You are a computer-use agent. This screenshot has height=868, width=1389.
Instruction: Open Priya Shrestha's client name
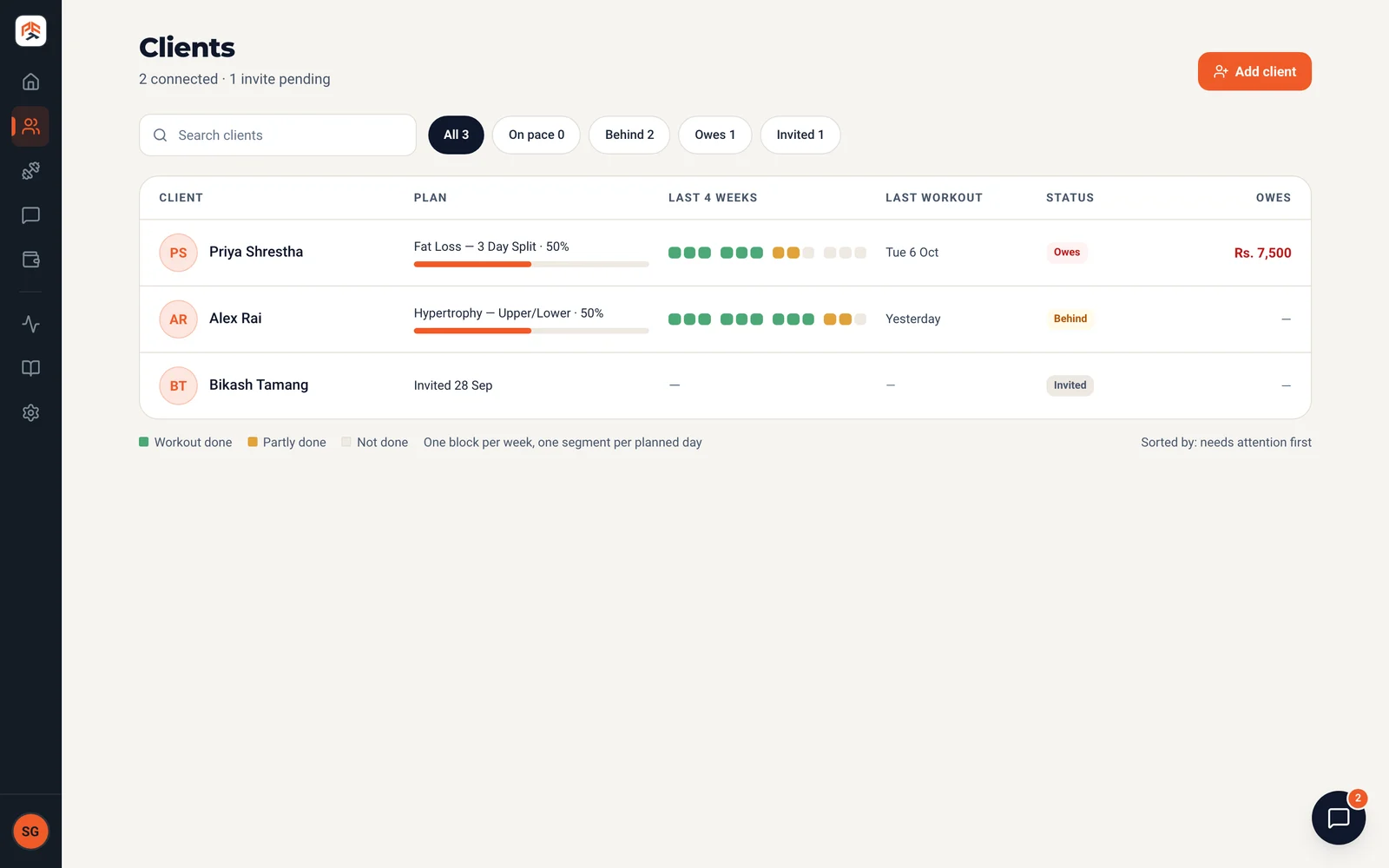click(x=256, y=252)
